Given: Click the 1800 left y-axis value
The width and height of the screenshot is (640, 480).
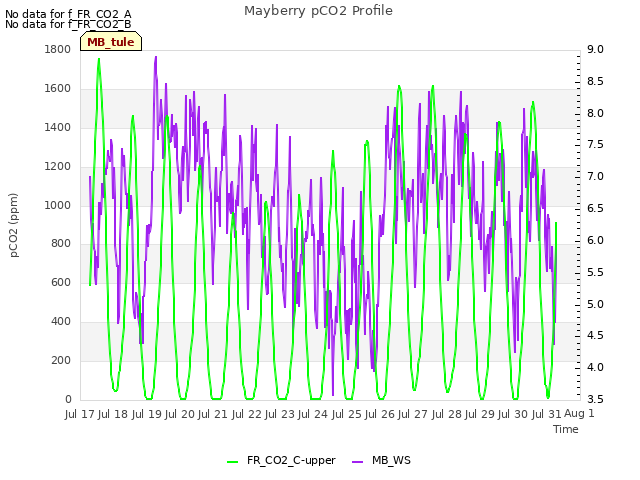Looking at the screenshot, I should [x=58, y=49].
